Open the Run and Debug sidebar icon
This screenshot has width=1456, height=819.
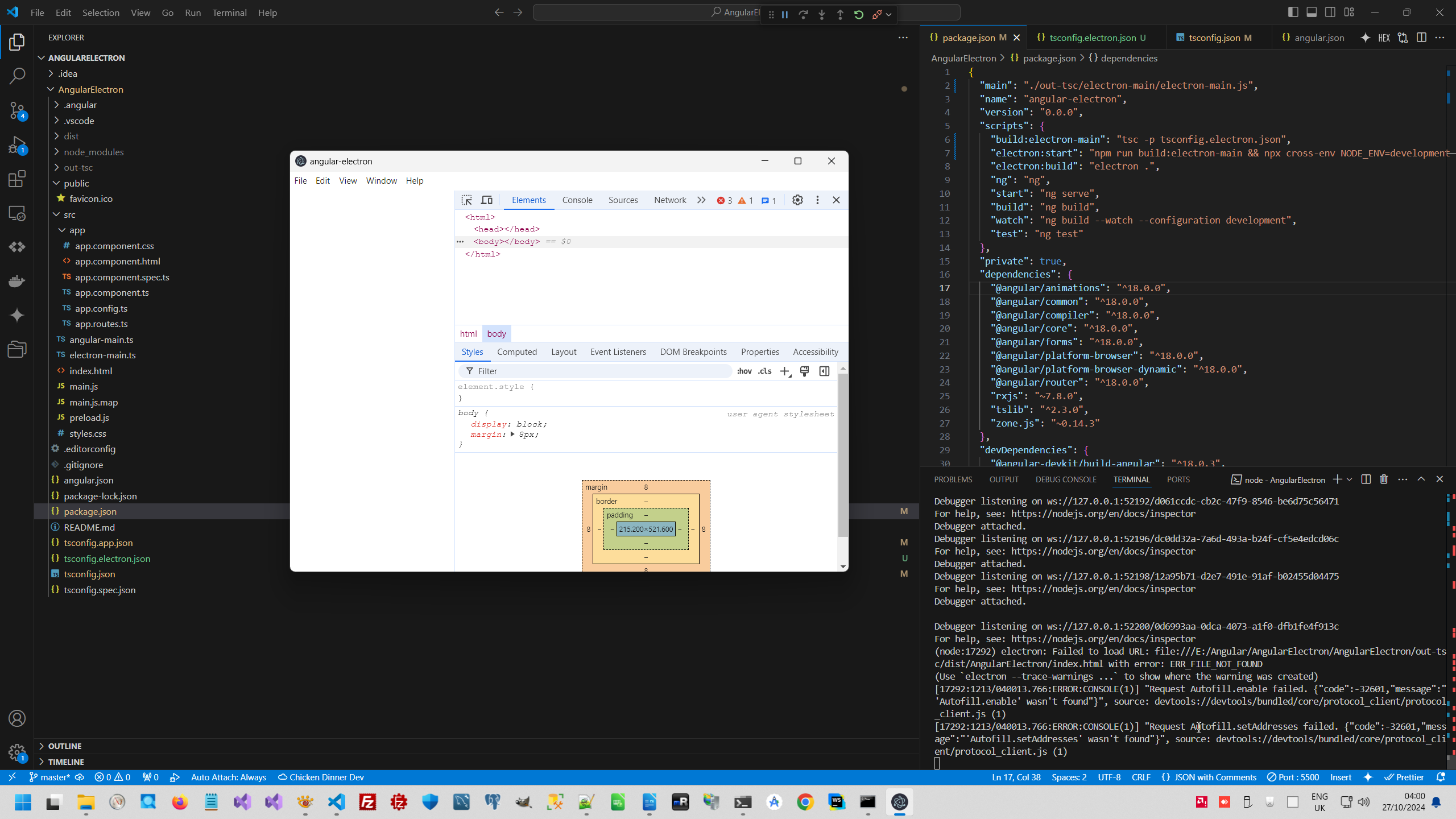point(17,144)
